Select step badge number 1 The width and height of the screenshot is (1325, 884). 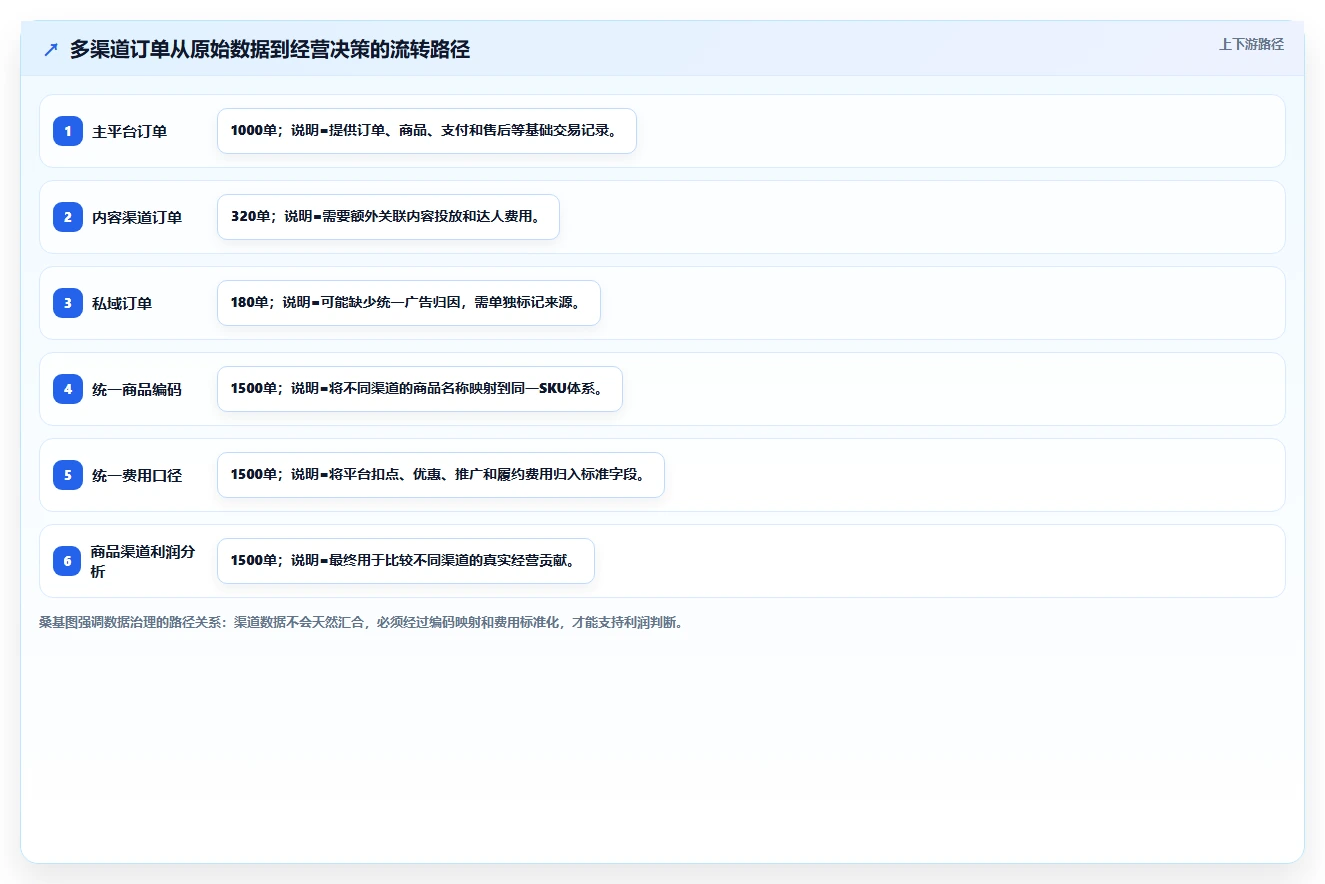(x=68, y=131)
